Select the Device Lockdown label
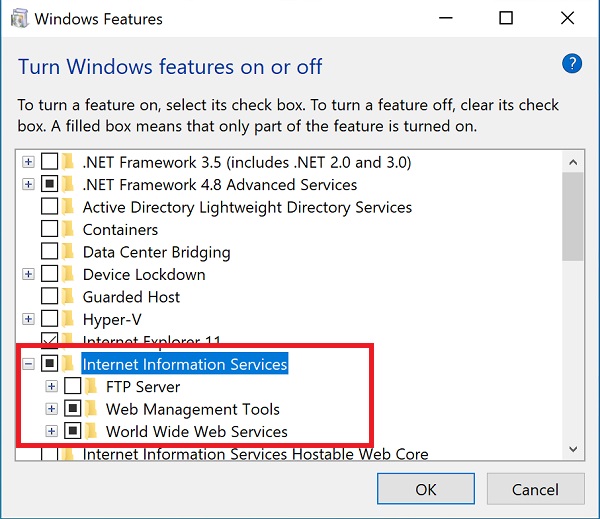600x519 pixels. 144,274
